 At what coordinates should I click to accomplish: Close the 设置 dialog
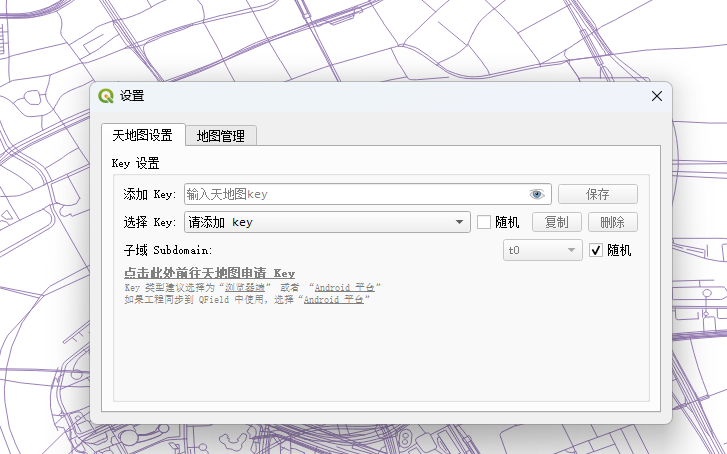click(x=657, y=96)
